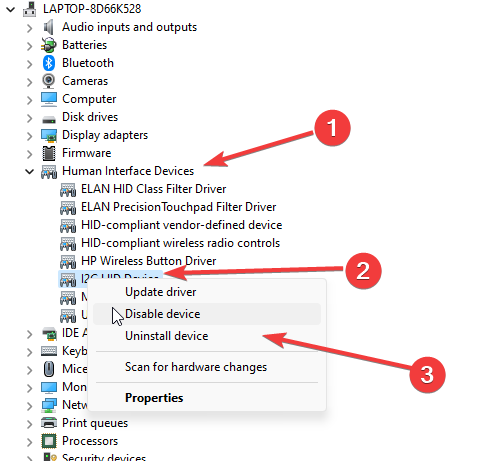Expand the Monitors category
Screen dimensions: 503x461
pyautogui.click(x=29, y=388)
